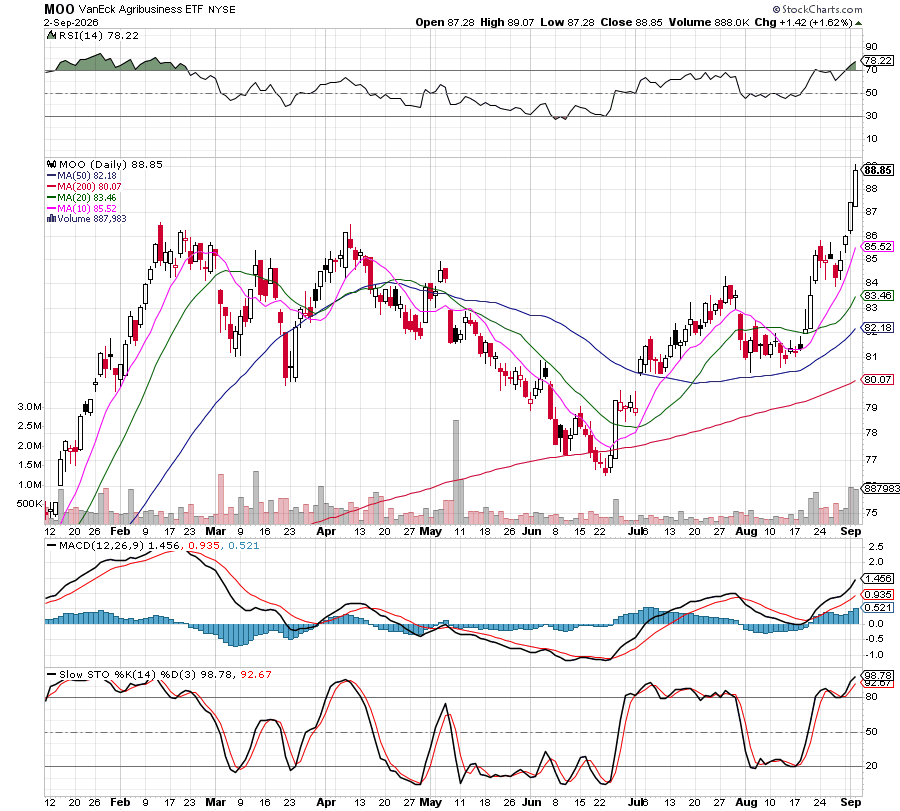Click the 887983 volume tag on right axis
Viewport: 900px width, 811px height.
(882, 488)
